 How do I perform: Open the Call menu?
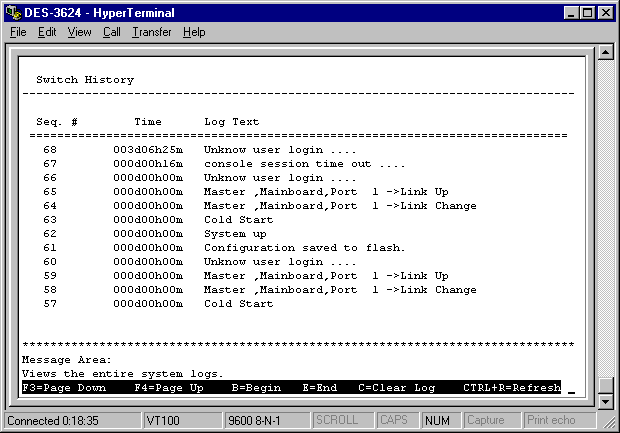(111, 32)
